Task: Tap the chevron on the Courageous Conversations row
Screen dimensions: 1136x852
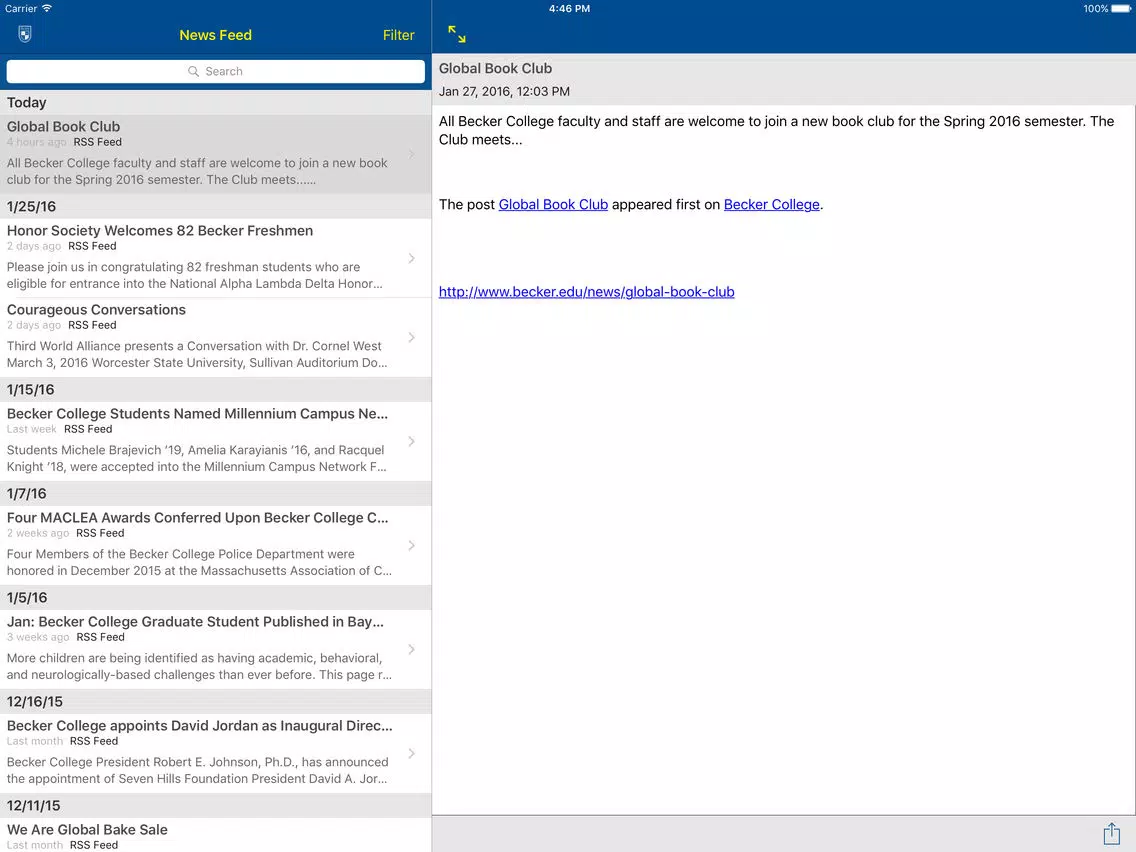Action: (x=412, y=338)
